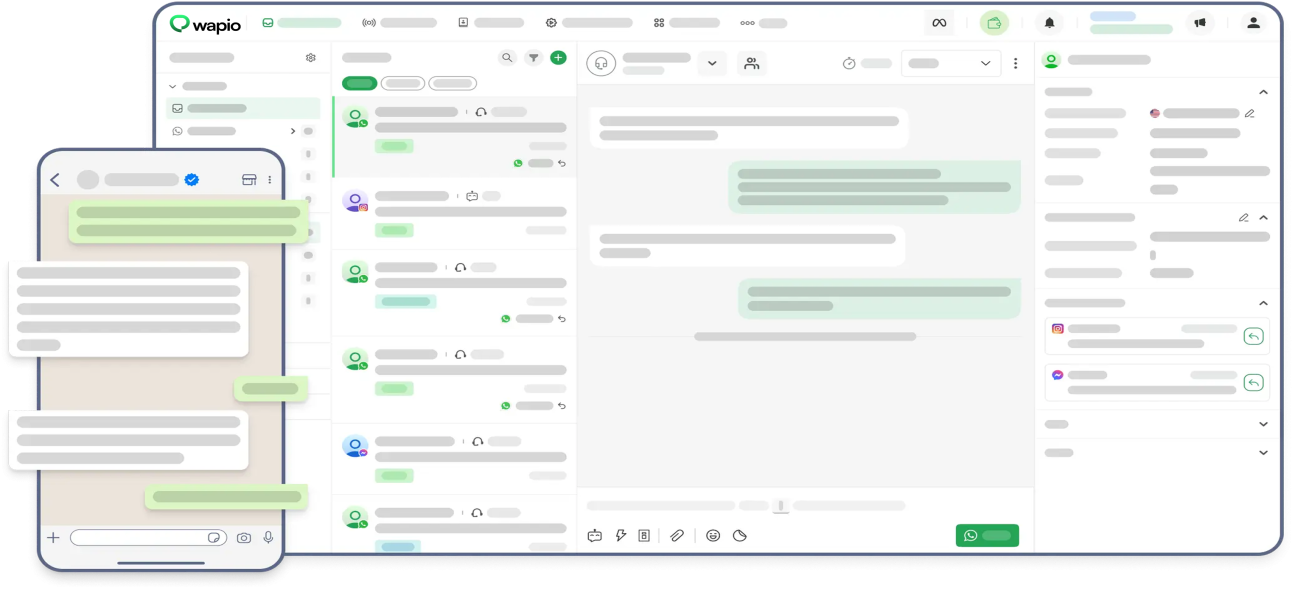The image size is (1295, 590).
Task: Open the dropdown arrow beside chat header name
Action: (x=712, y=63)
